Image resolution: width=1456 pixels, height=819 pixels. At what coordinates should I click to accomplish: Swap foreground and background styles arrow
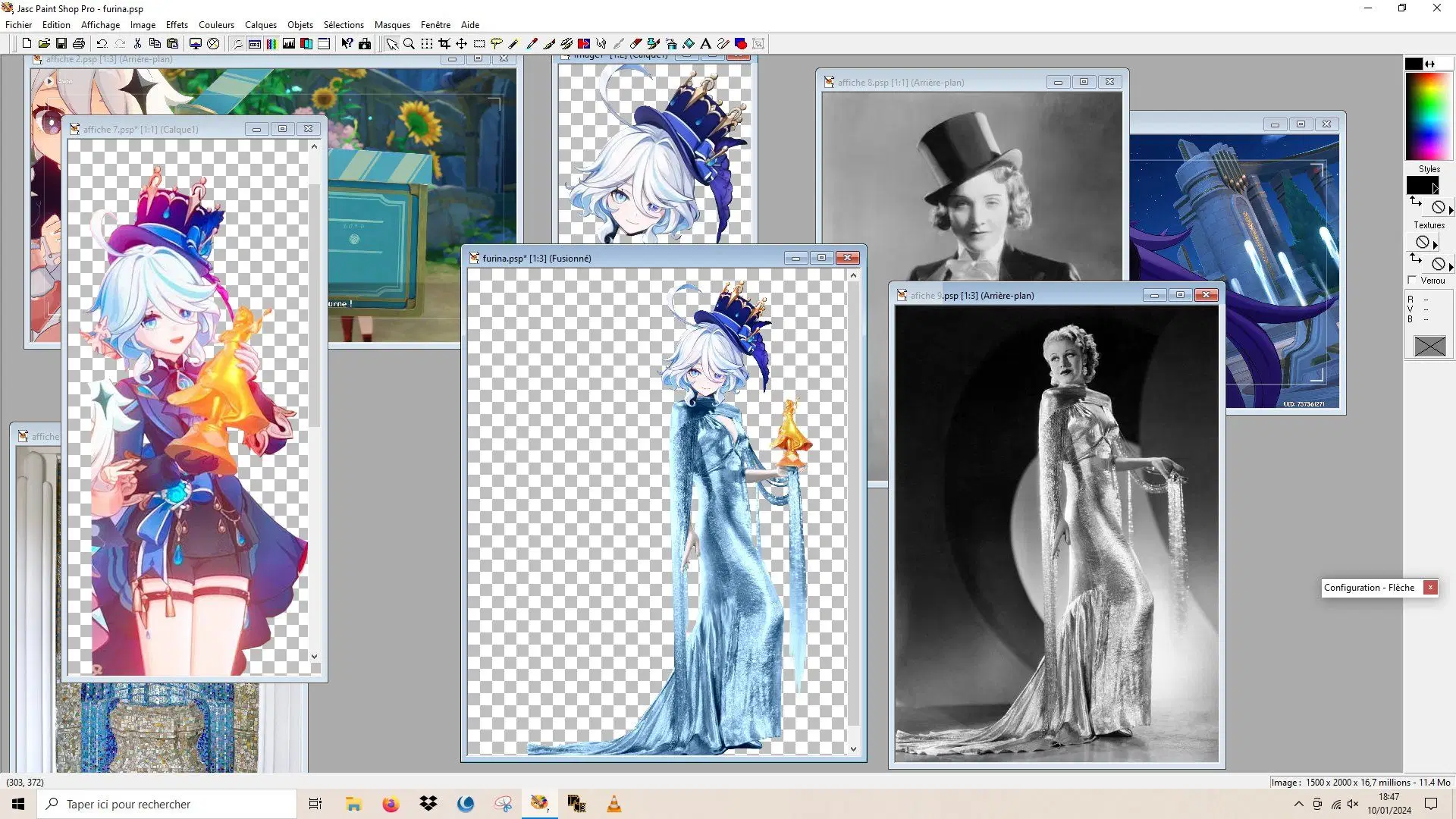click(x=1415, y=202)
